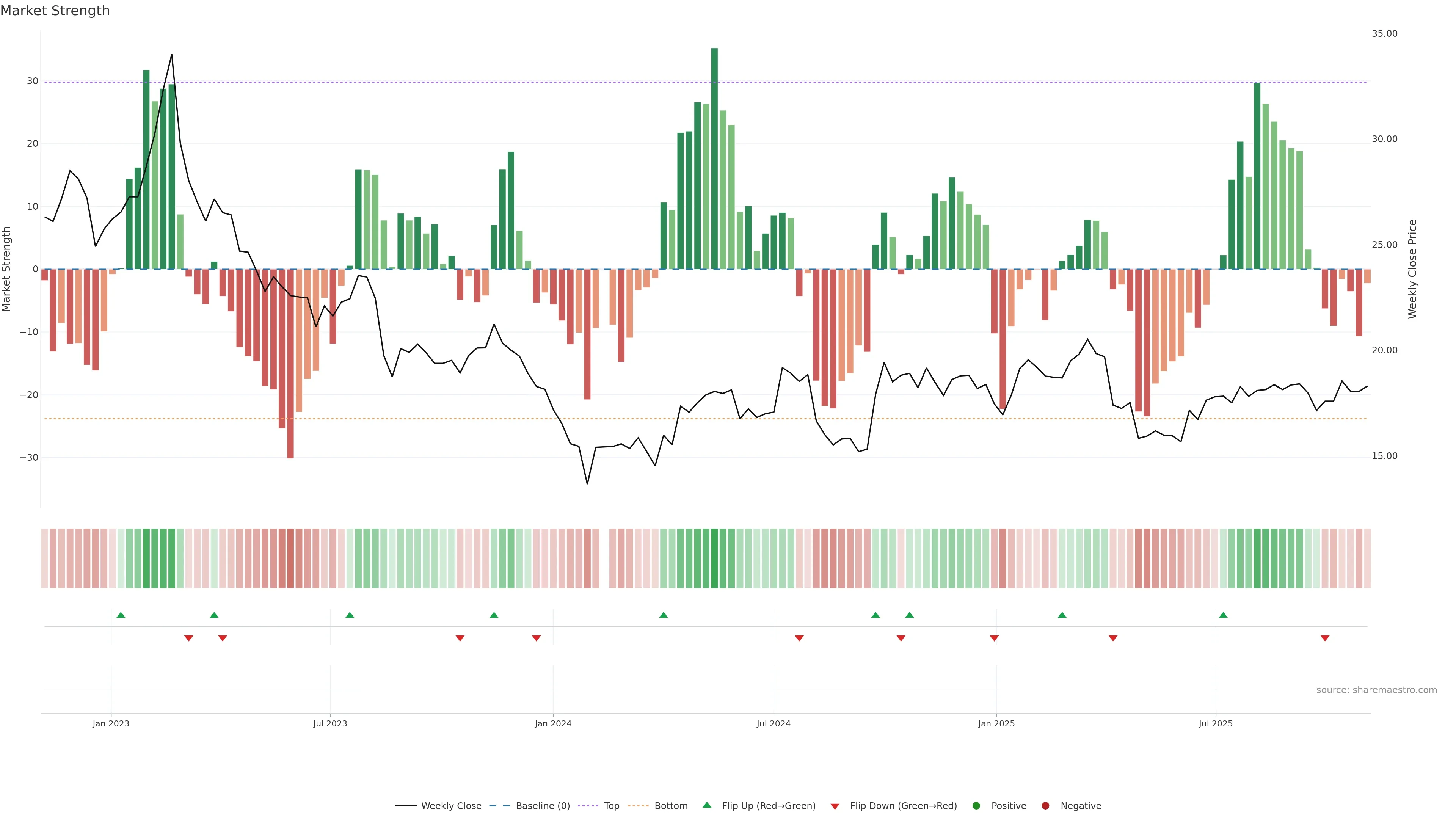The width and height of the screenshot is (1456, 819).
Task: Click the dark red Negative legend circle
Action: 1045,806
